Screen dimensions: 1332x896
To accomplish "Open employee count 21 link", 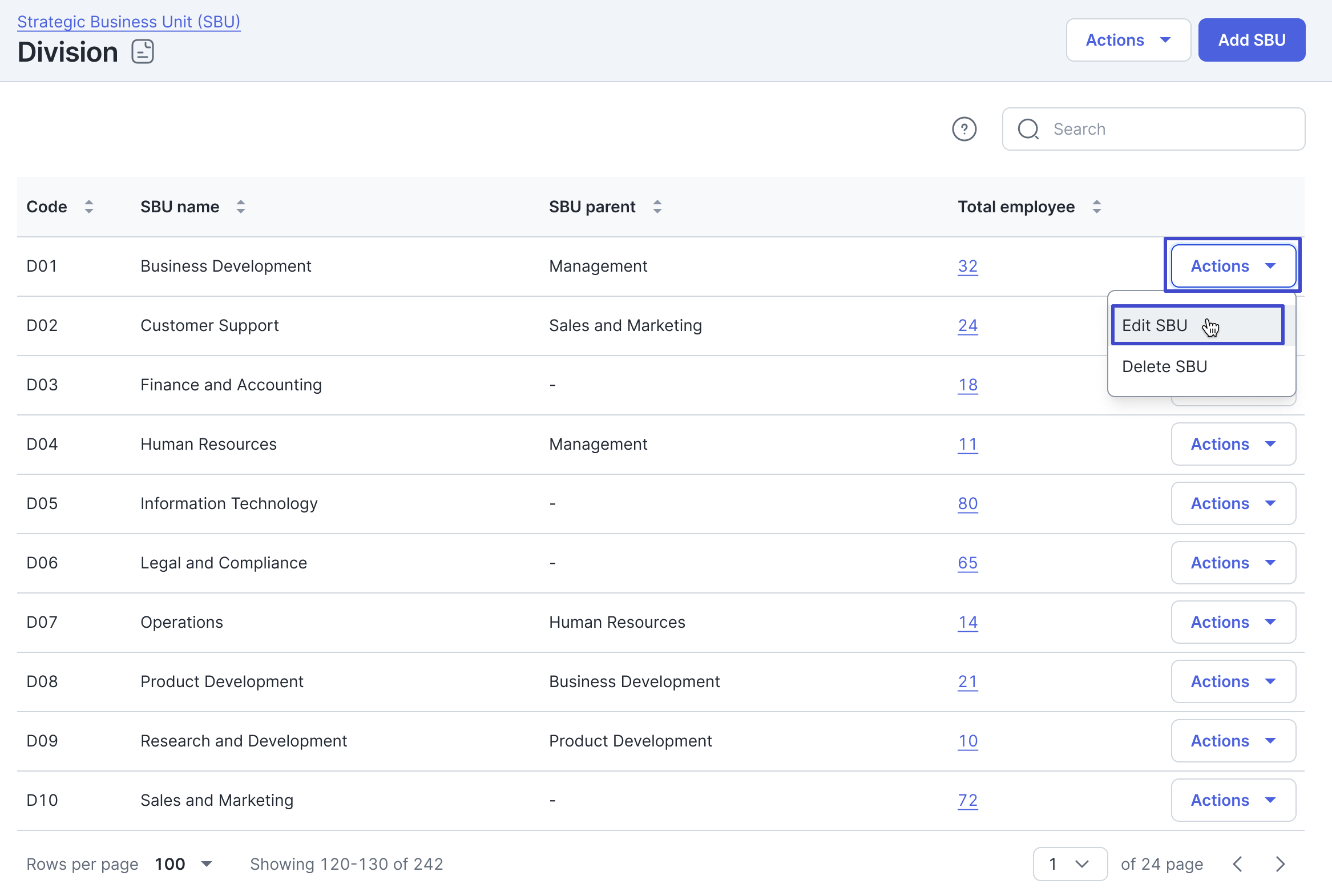I will click(x=967, y=683).
